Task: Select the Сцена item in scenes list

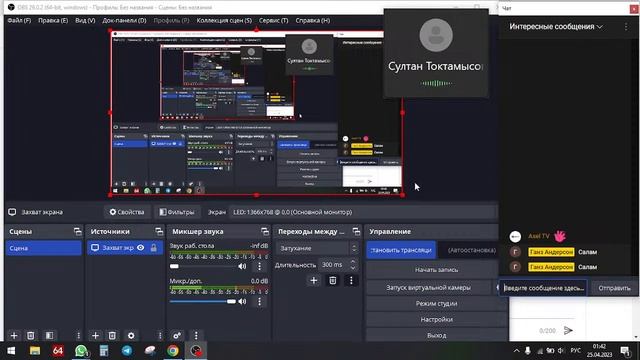Action: tap(44, 248)
